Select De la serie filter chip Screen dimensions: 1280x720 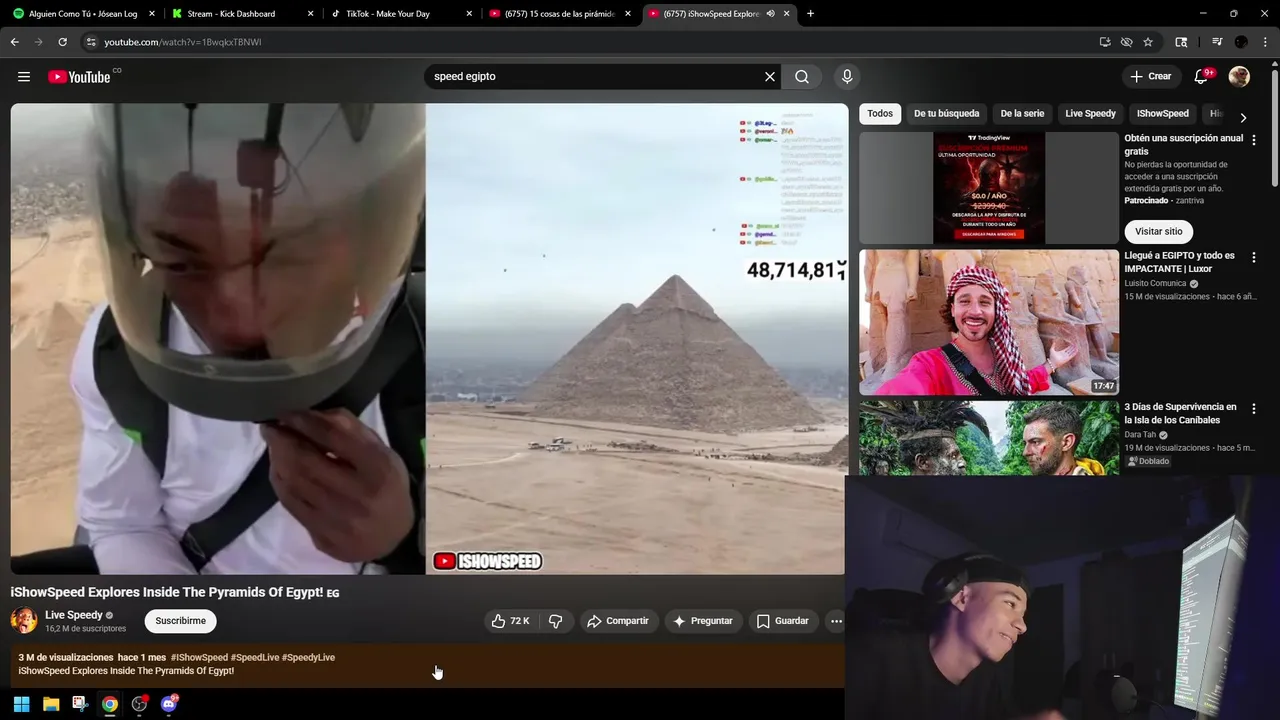click(x=1022, y=114)
